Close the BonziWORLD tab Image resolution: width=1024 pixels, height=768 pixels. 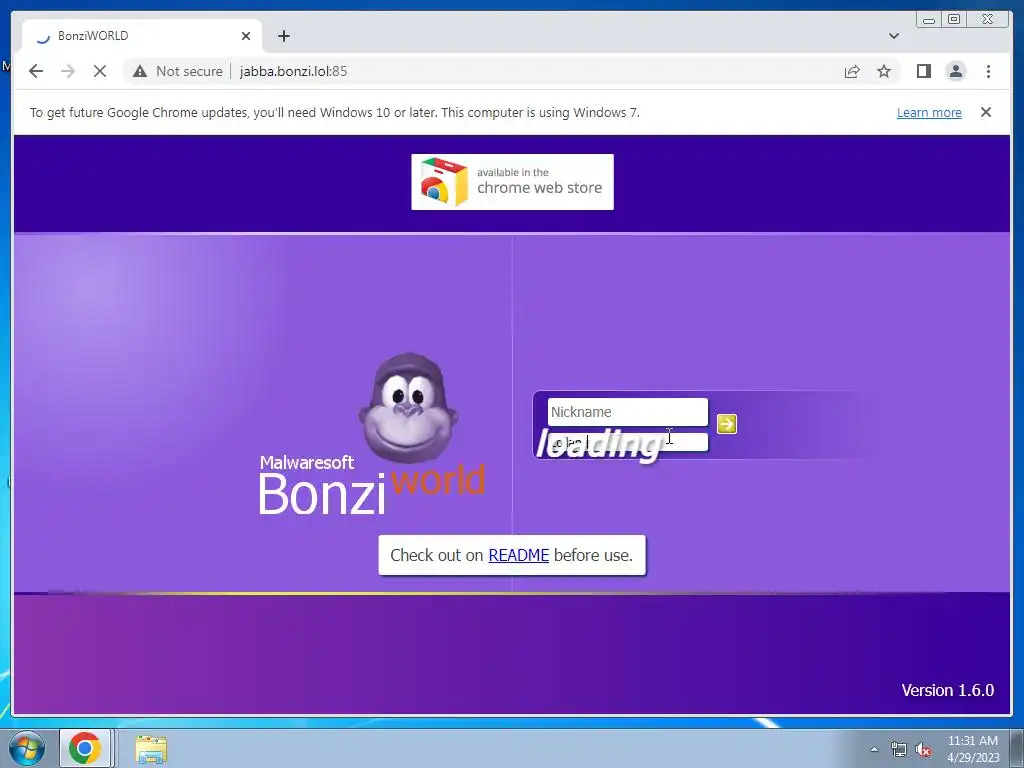246,36
